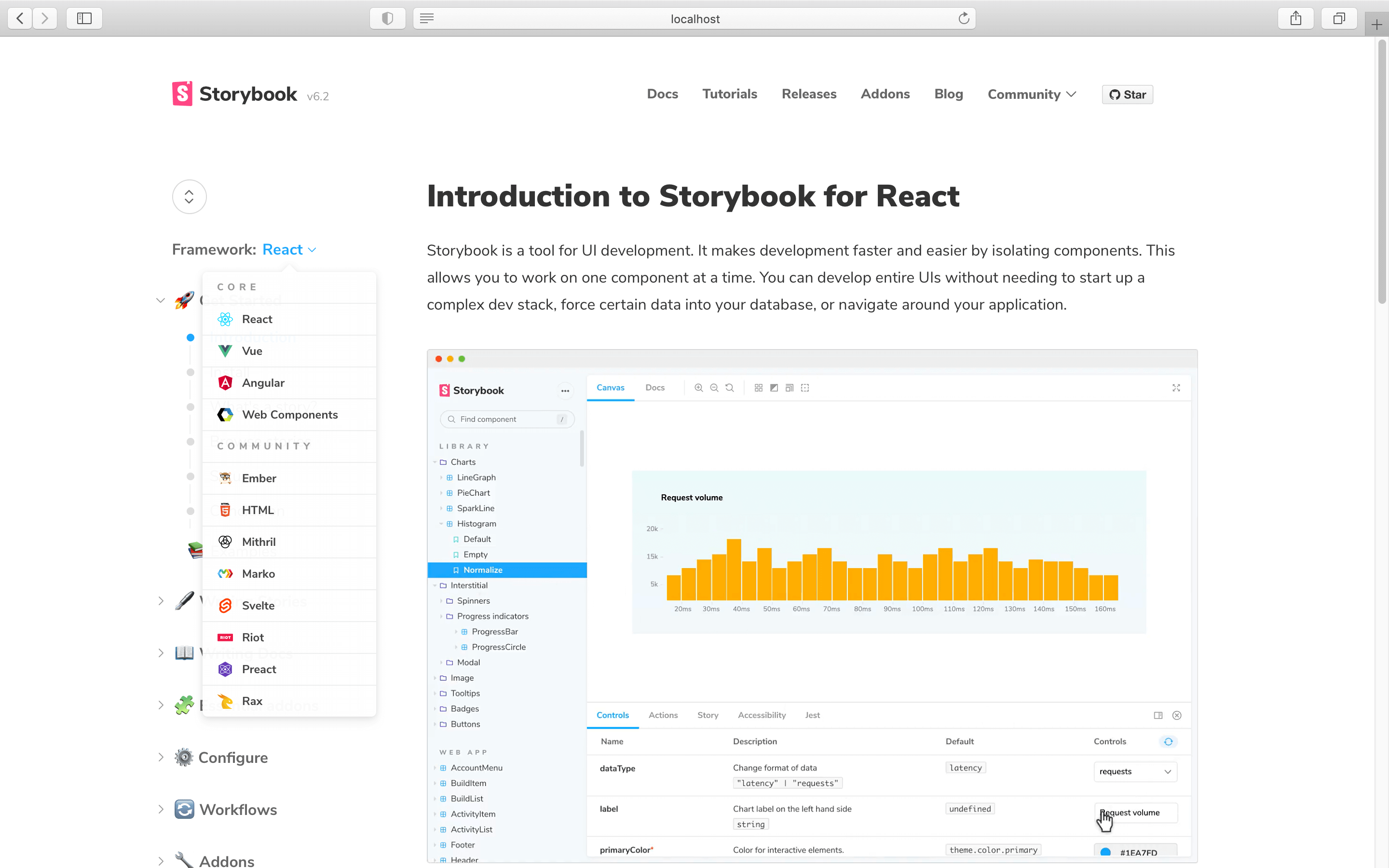
Task: Click the localhost address bar
Action: click(694, 18)
